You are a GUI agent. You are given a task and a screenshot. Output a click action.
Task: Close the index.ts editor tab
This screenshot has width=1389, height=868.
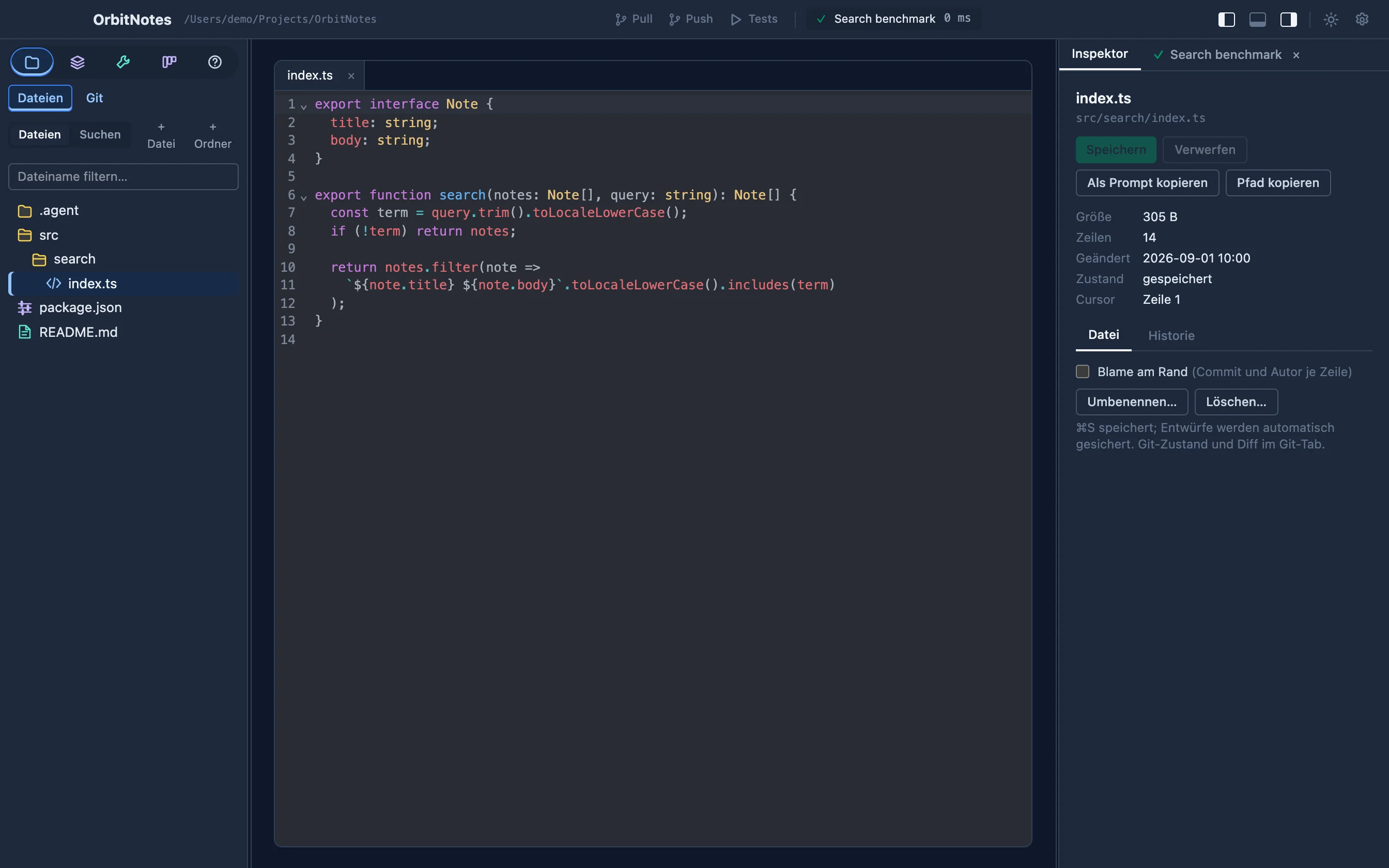click(351, 76)
